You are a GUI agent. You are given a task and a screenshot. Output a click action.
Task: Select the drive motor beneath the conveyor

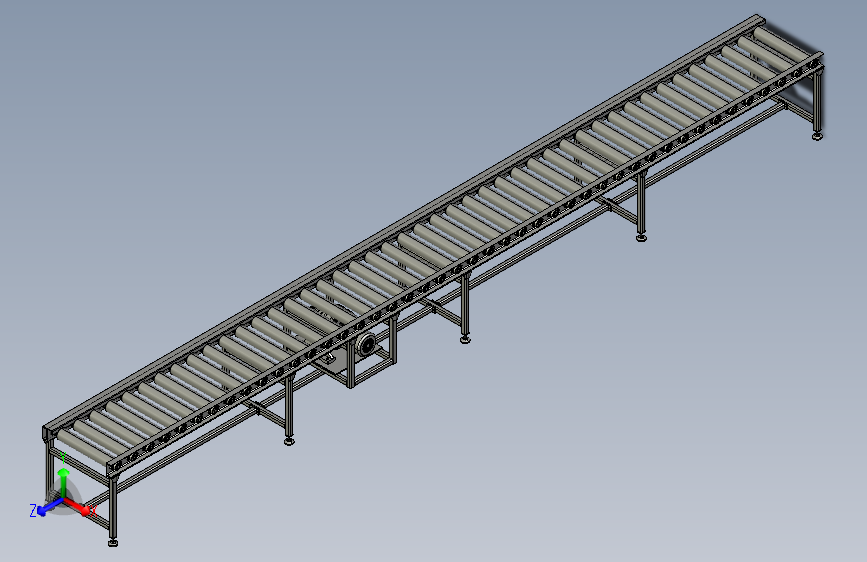click(365, 345)
